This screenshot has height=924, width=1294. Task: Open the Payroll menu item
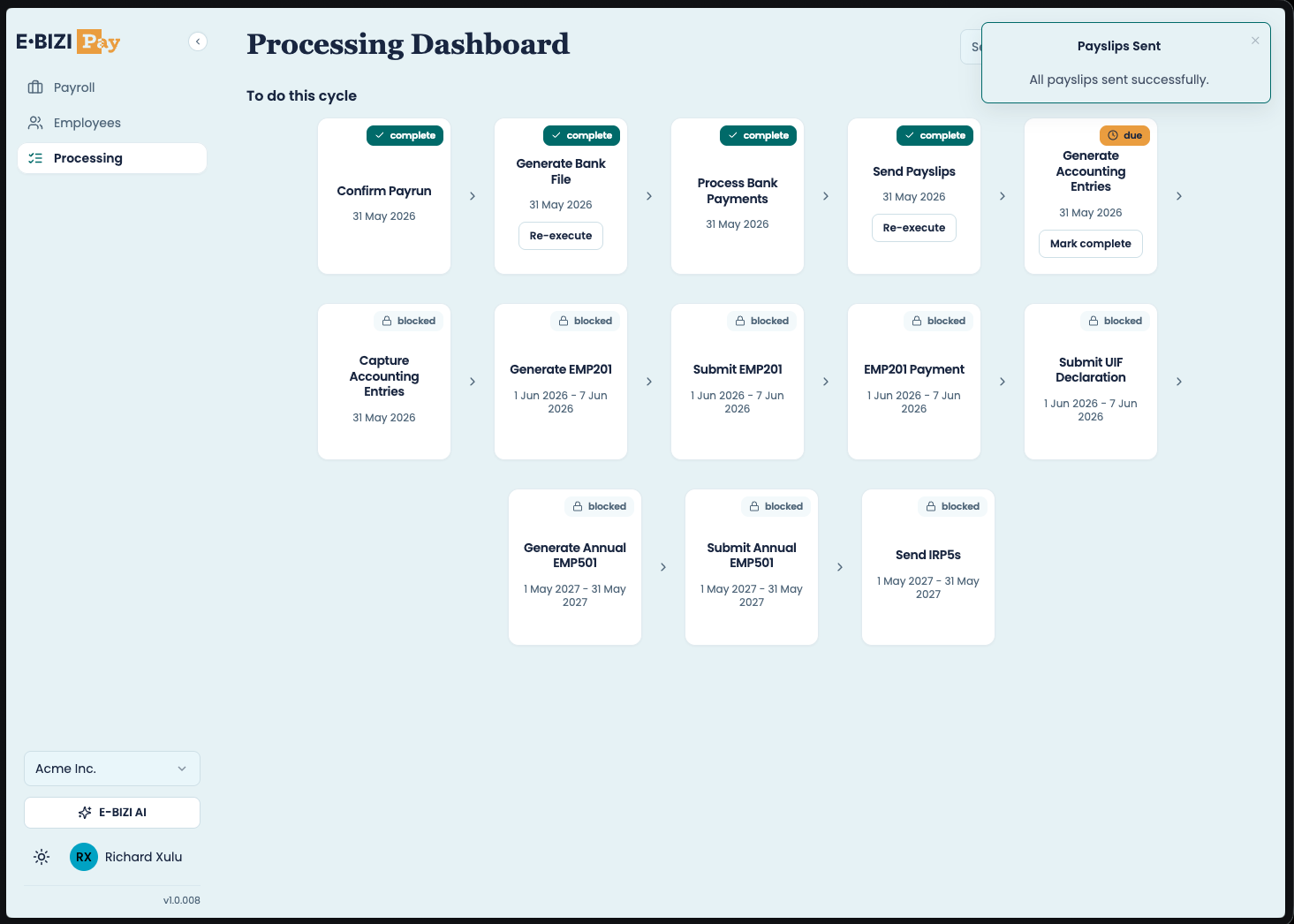click(112, 87)
